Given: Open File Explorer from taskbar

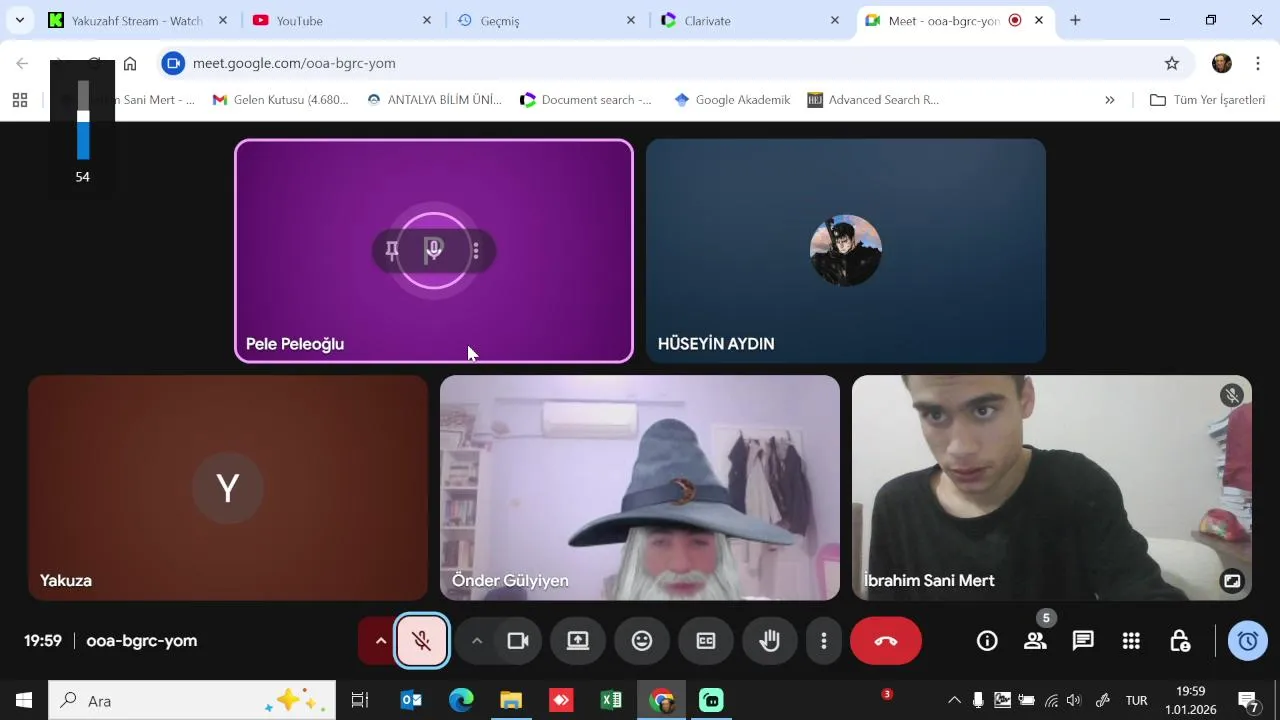Looking at the screenshot, I should pos(511,700).
